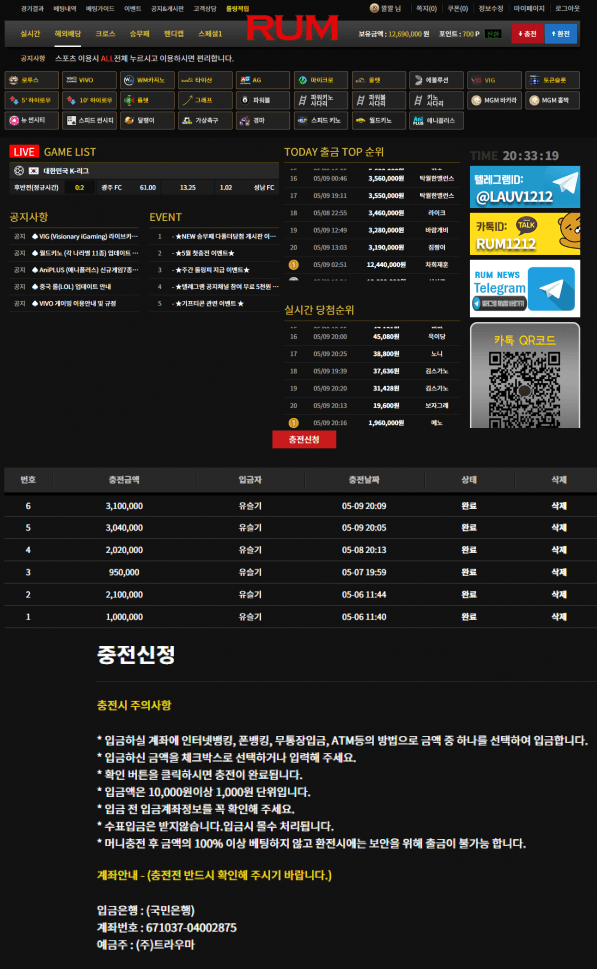Select the 해외배당 nav tab
This screenshot has width=597, height=969.
(68, 34)
